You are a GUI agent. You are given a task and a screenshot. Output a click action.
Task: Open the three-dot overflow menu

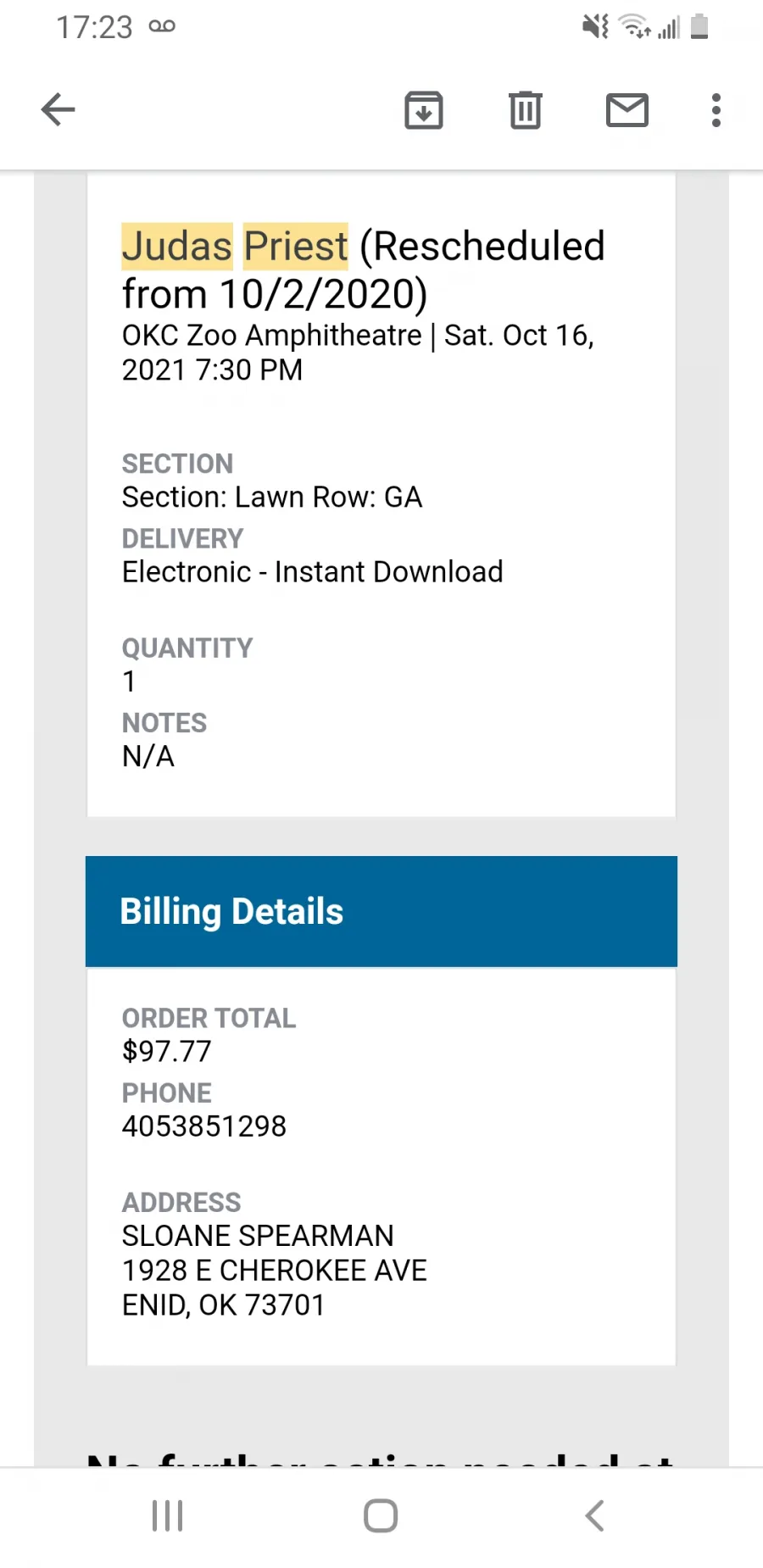(x=716, y=110)
